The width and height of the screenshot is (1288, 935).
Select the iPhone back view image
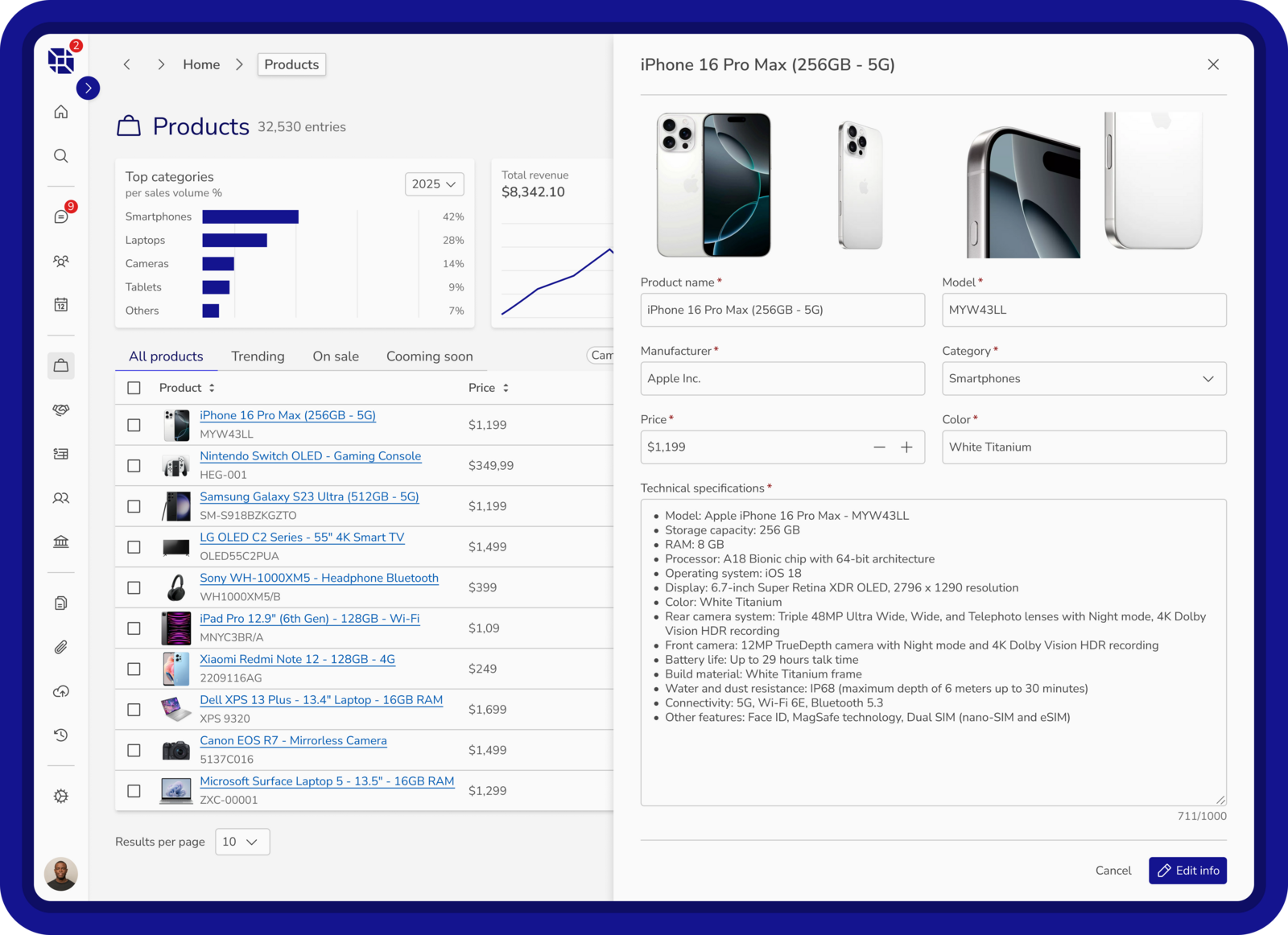pos(861,185)
